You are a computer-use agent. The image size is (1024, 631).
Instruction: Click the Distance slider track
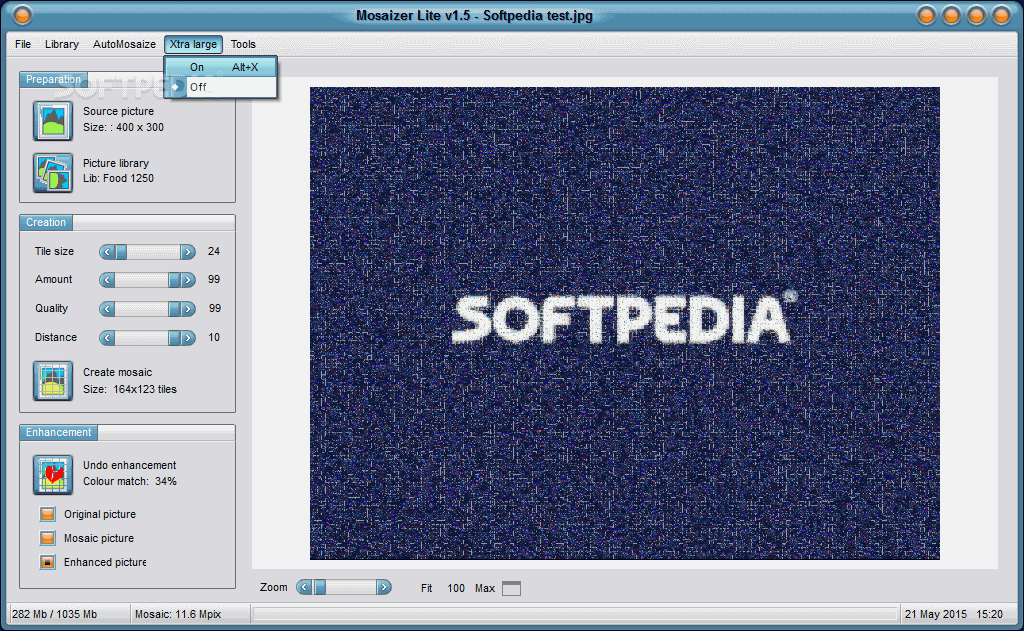click(x=148, y=338)
